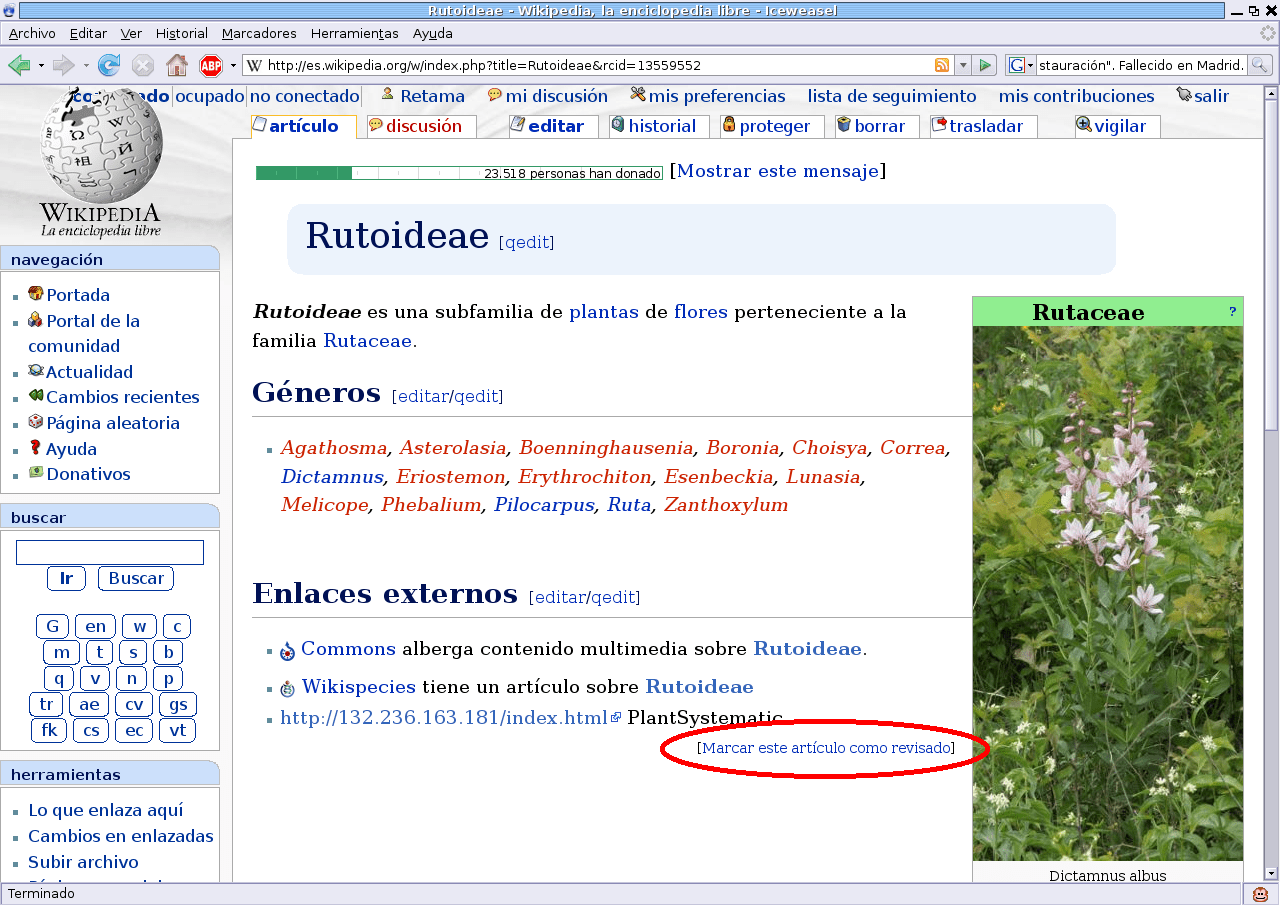Open the Marcadores menu
The width and height of the screenshot is (1280, 906).
click(x=259, y=33)
